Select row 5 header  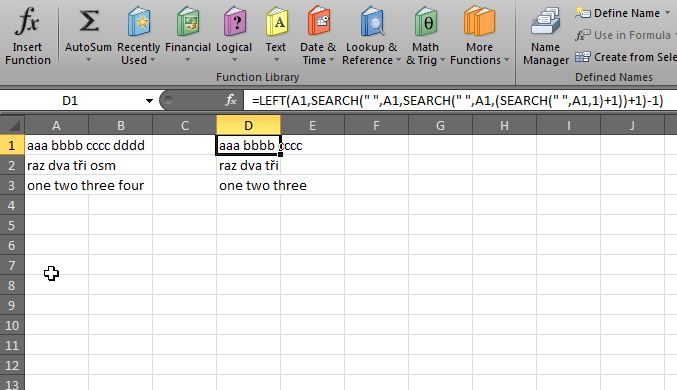(x=12, y=225)
